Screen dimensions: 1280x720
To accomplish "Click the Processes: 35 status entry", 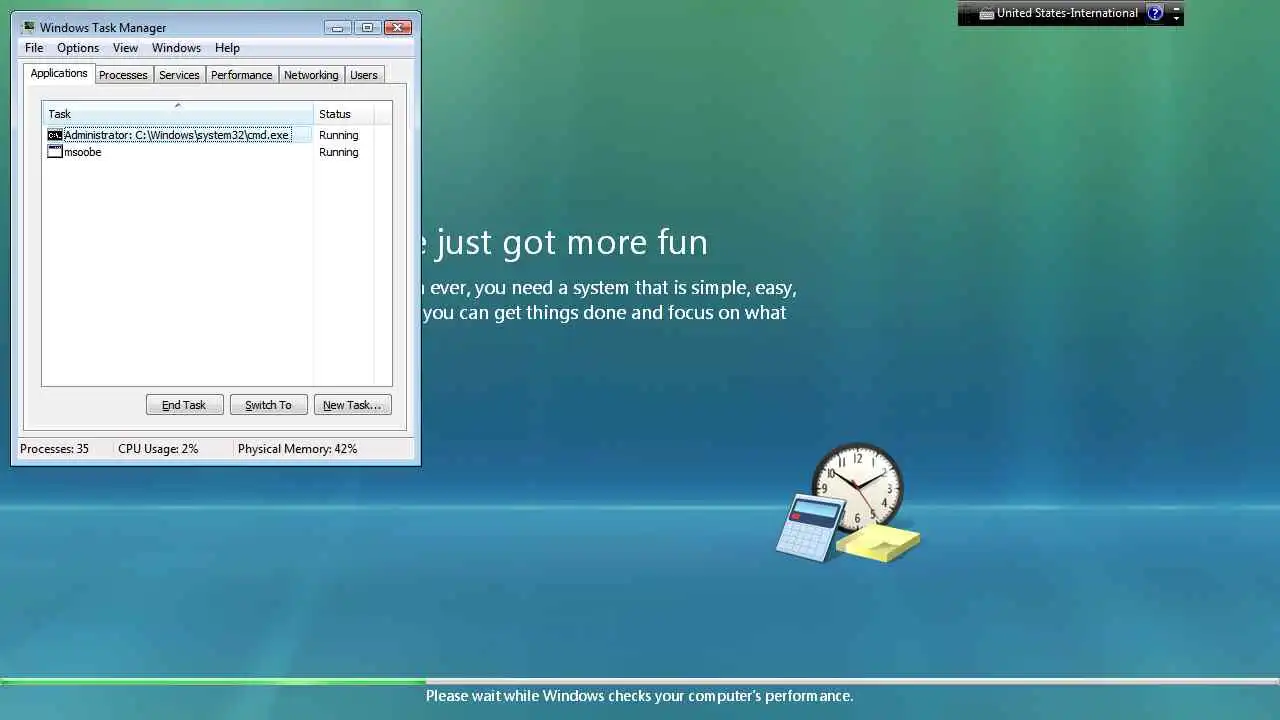I will coord(54,449).
